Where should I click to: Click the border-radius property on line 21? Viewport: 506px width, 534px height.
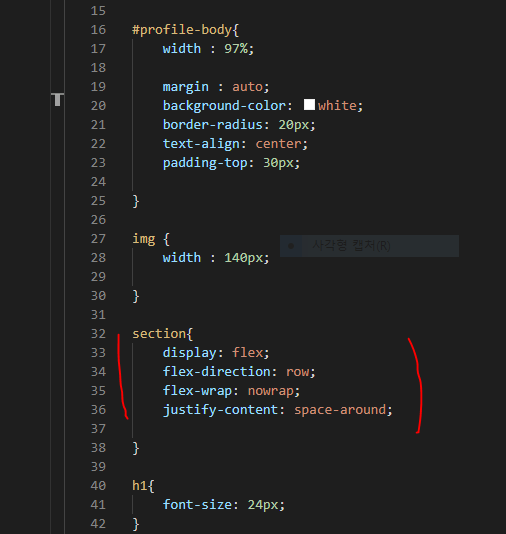tap(213, 125)
